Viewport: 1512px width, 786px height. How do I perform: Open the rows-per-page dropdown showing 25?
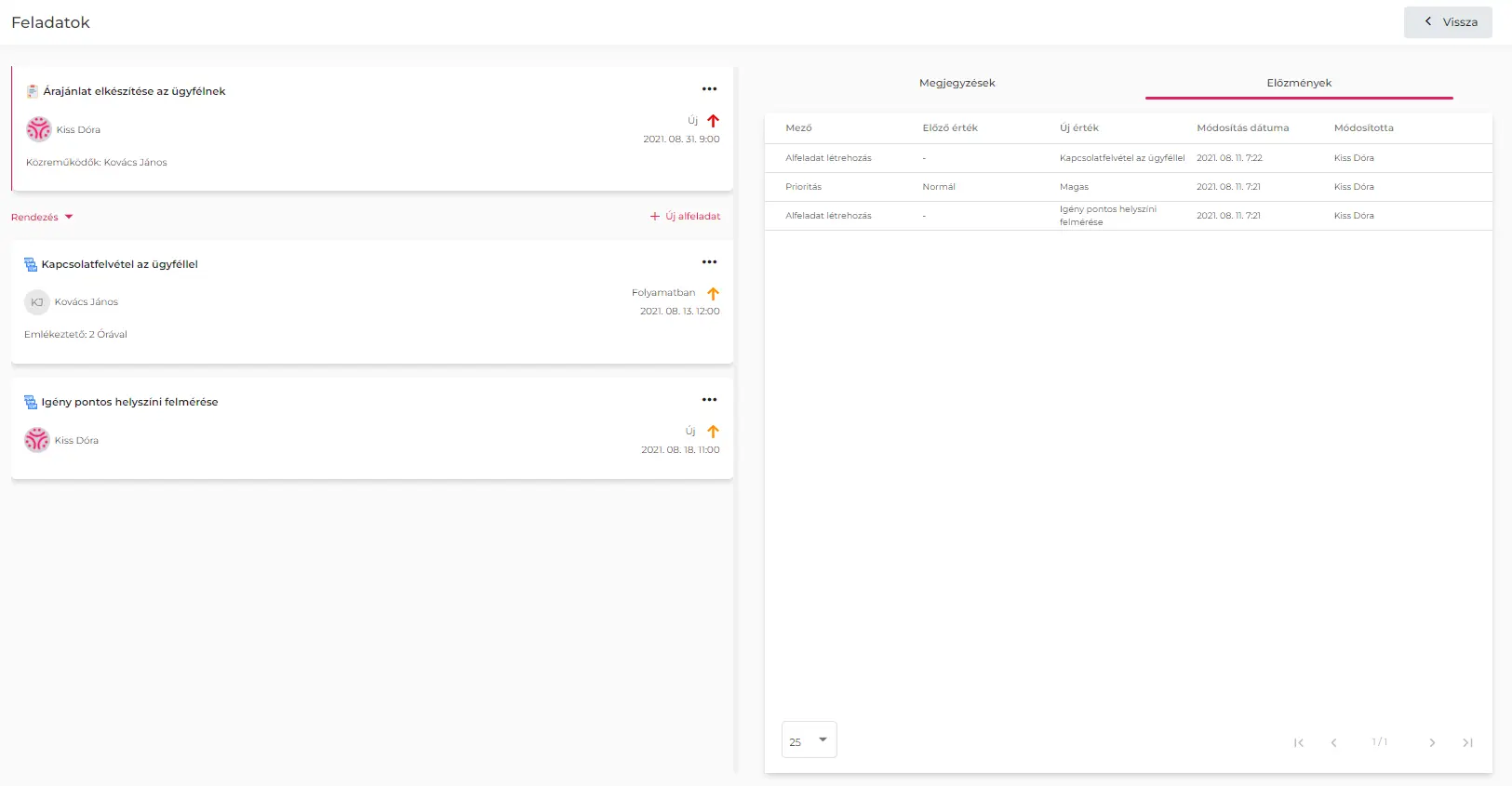(x=809, y=740)
